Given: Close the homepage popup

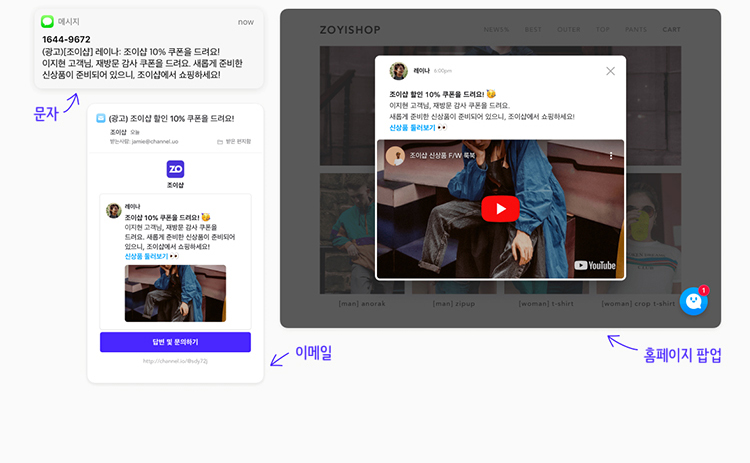Looking at the screenshot, I should [610, 71].
